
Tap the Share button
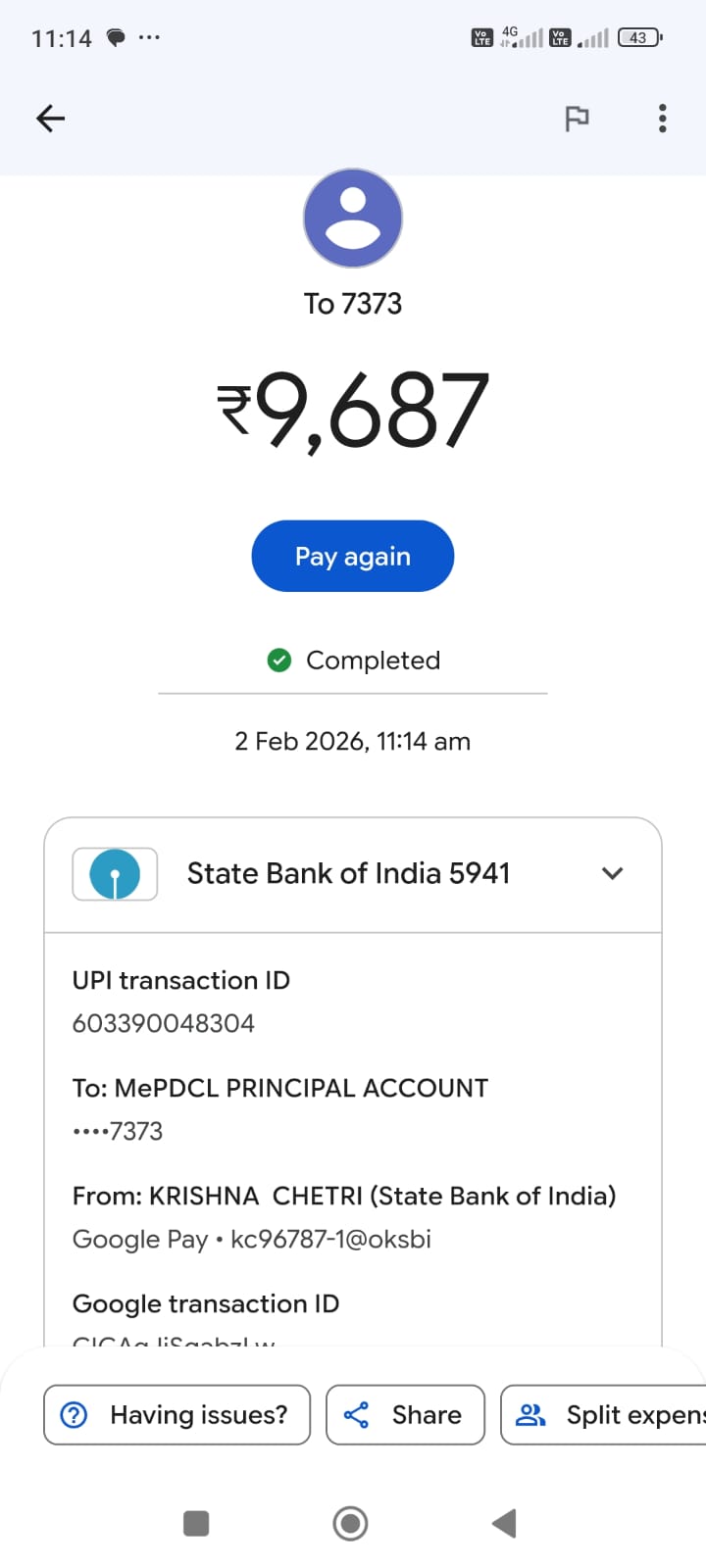(x=405, y=1414)
